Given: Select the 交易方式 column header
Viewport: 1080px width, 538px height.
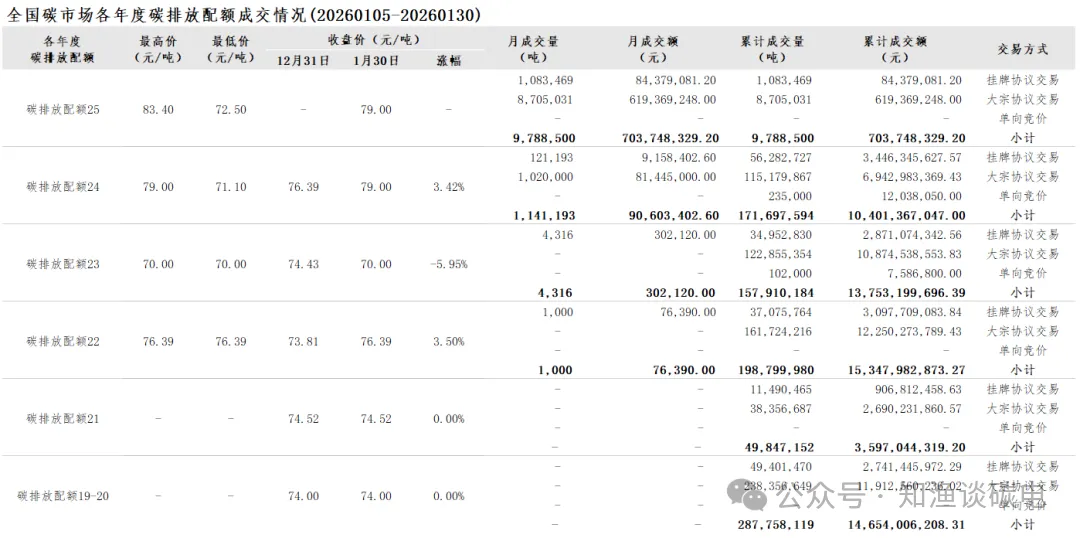Looking at the screenshot, I should [x=1022, y=49].
